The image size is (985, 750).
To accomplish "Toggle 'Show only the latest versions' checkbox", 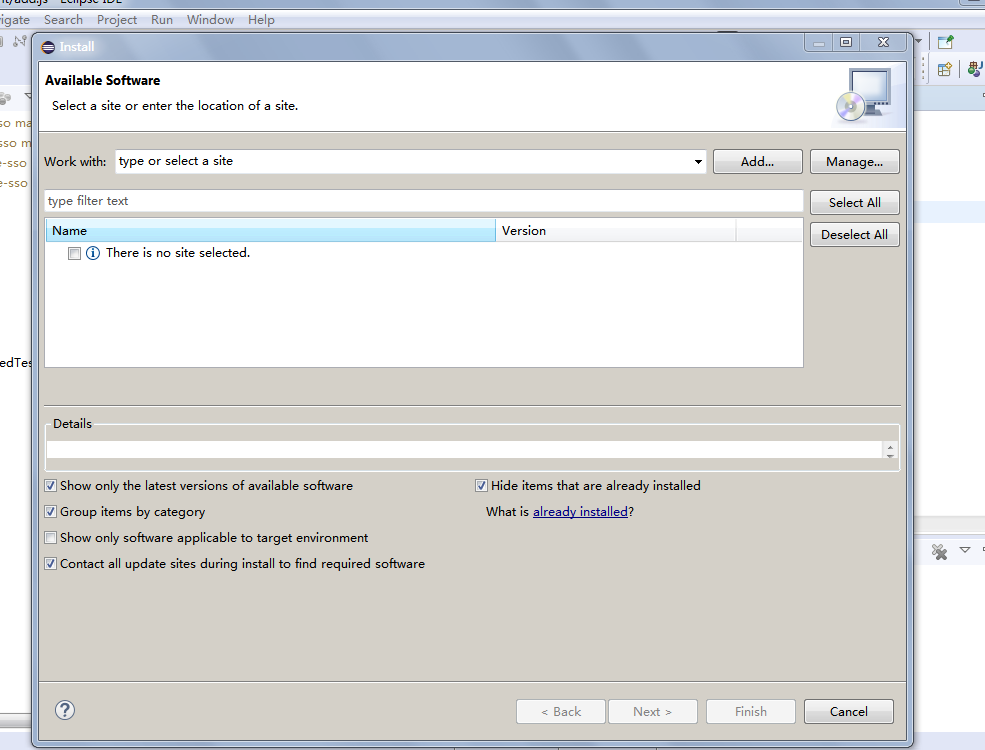I will 50,486.
